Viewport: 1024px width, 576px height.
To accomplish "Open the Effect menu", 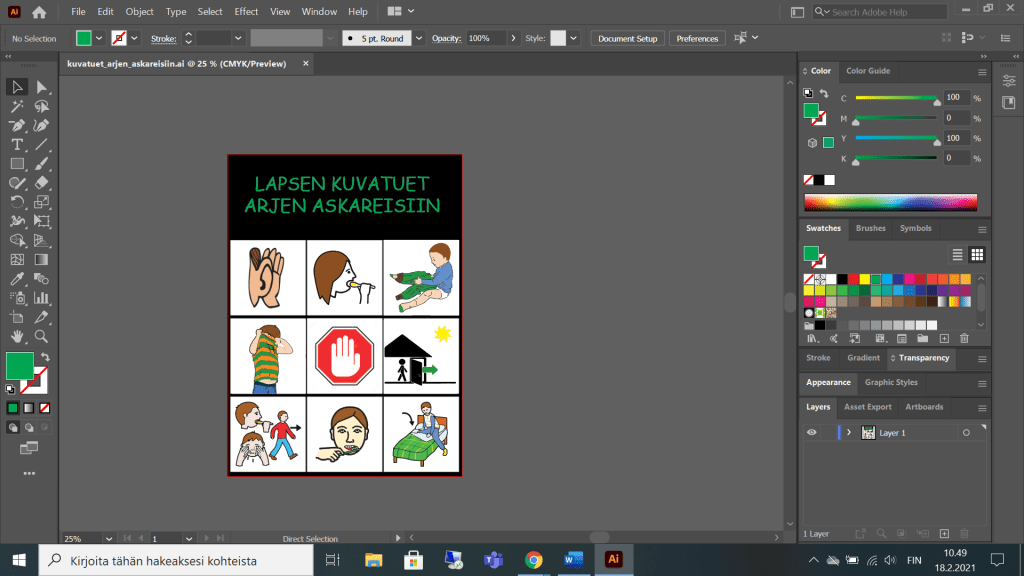I will click(246, 12).
